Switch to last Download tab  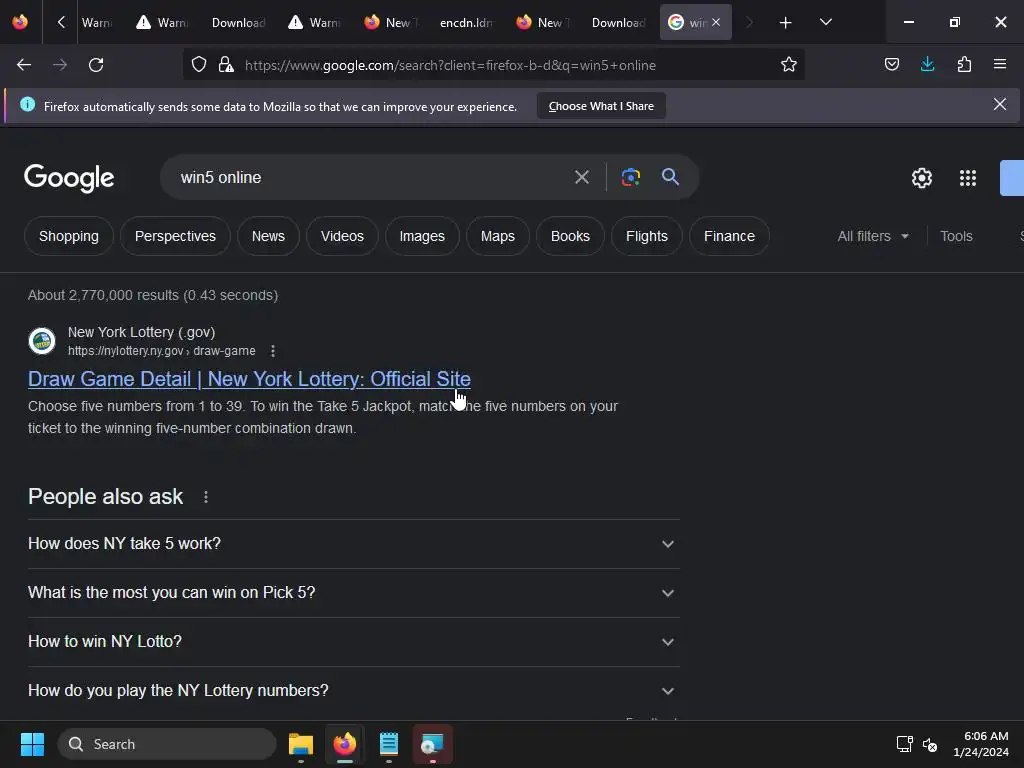(618, 23)
